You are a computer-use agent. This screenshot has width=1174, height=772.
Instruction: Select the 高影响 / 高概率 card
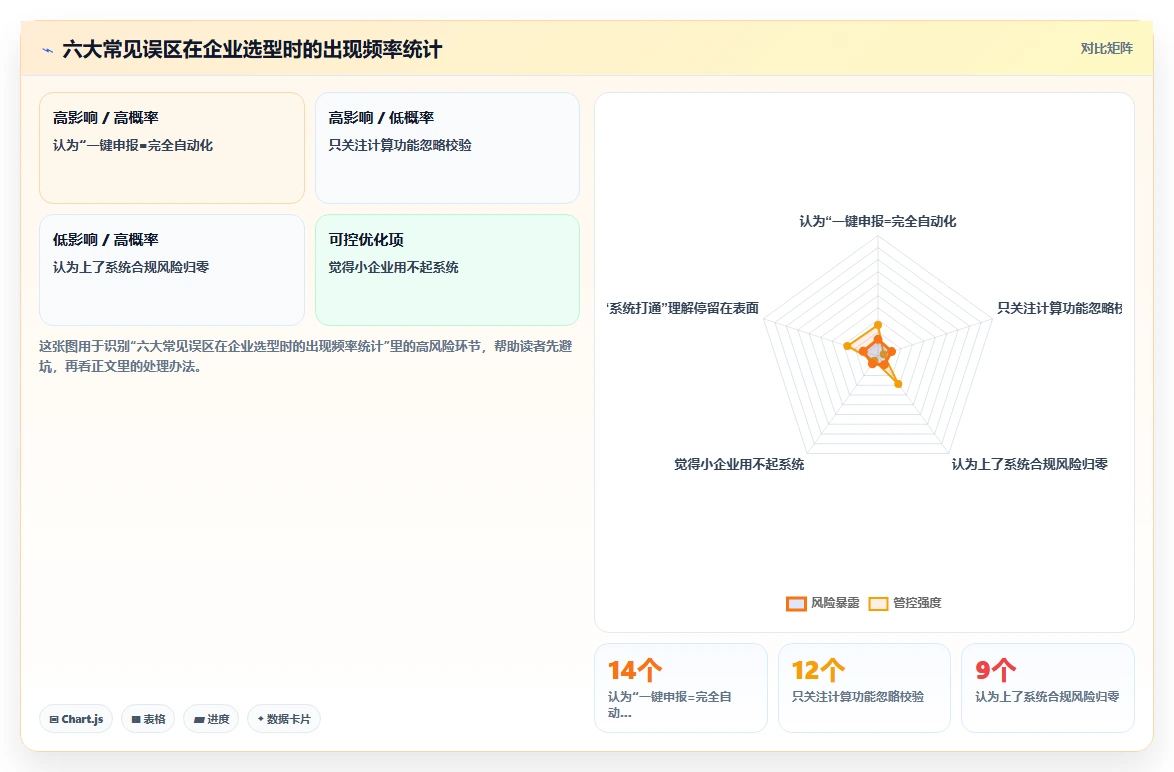pyautogui.click(x=171, y=148)
